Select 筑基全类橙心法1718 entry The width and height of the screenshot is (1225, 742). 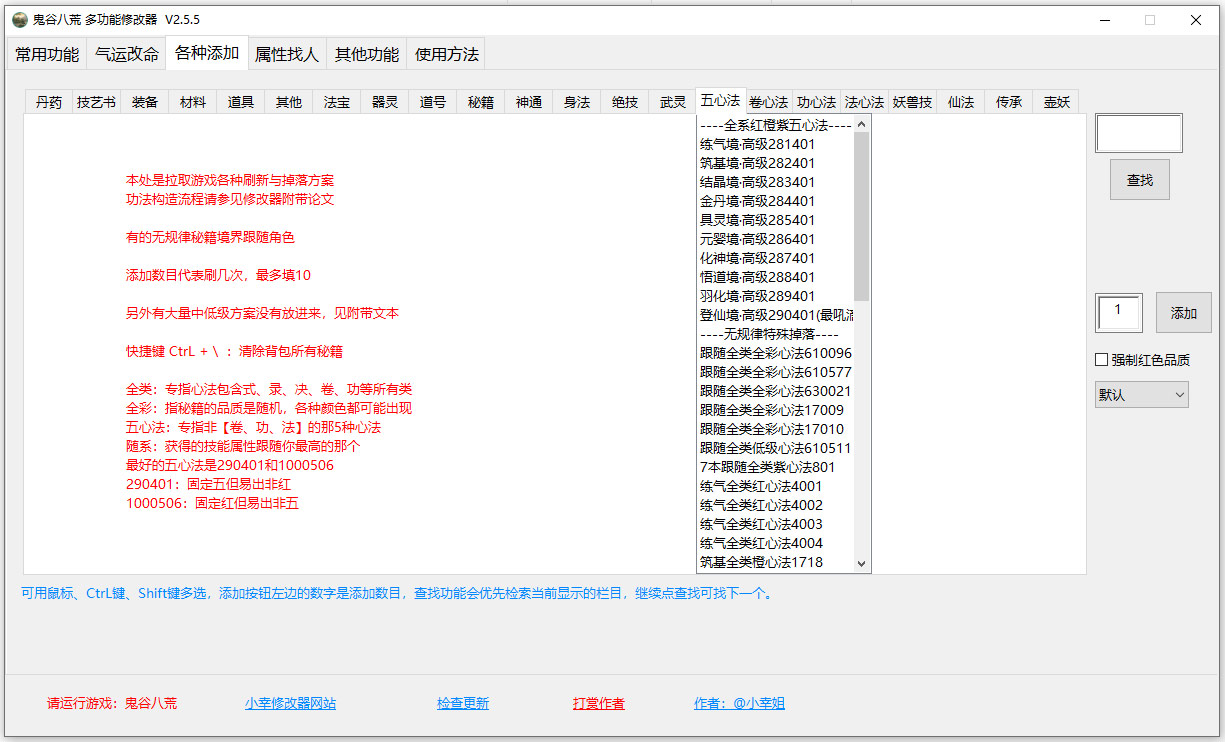[x=775, y=562]
